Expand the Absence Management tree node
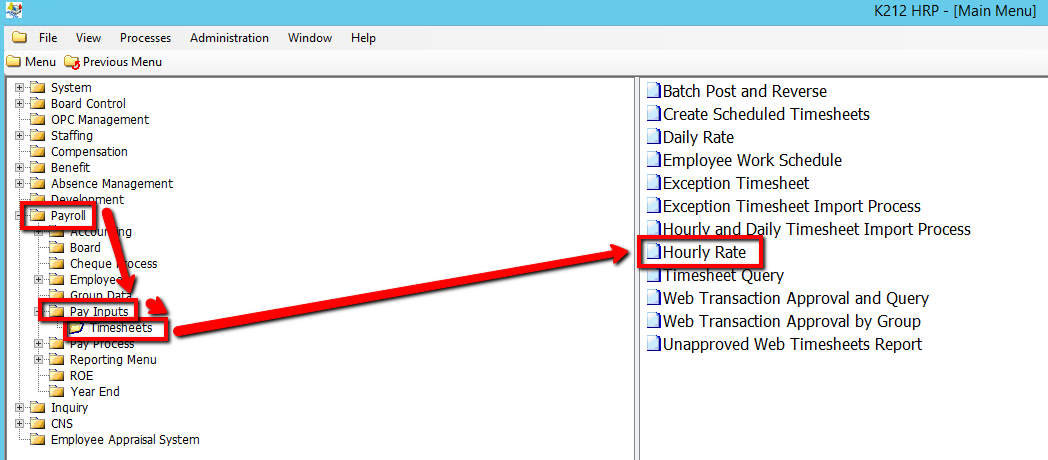The image size is (1048, 460). 19,184
